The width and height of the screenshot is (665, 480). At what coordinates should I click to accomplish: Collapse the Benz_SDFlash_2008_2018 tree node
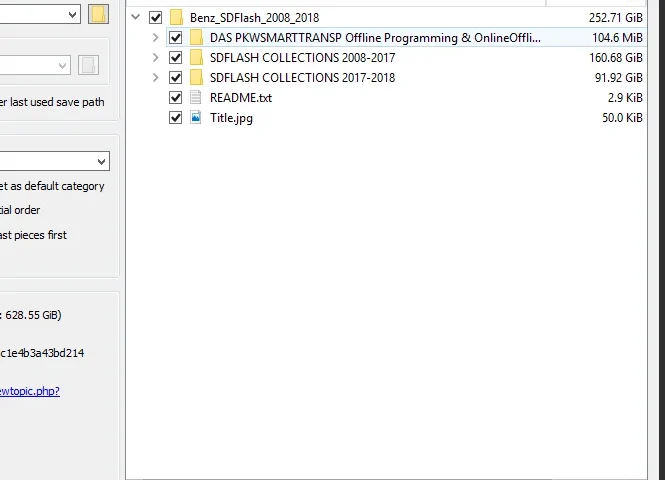coord(136,17)
